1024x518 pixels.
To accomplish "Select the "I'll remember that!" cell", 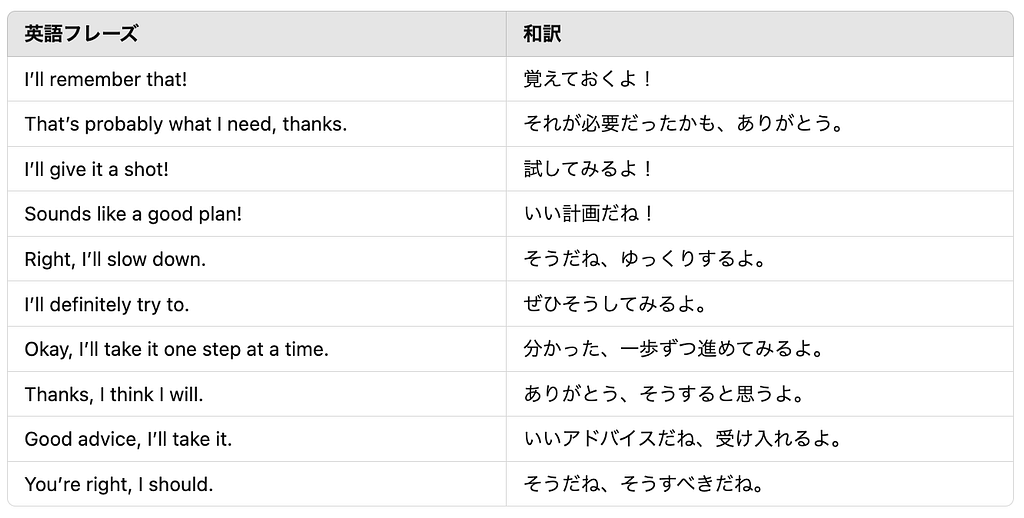I will coord(105,80).
